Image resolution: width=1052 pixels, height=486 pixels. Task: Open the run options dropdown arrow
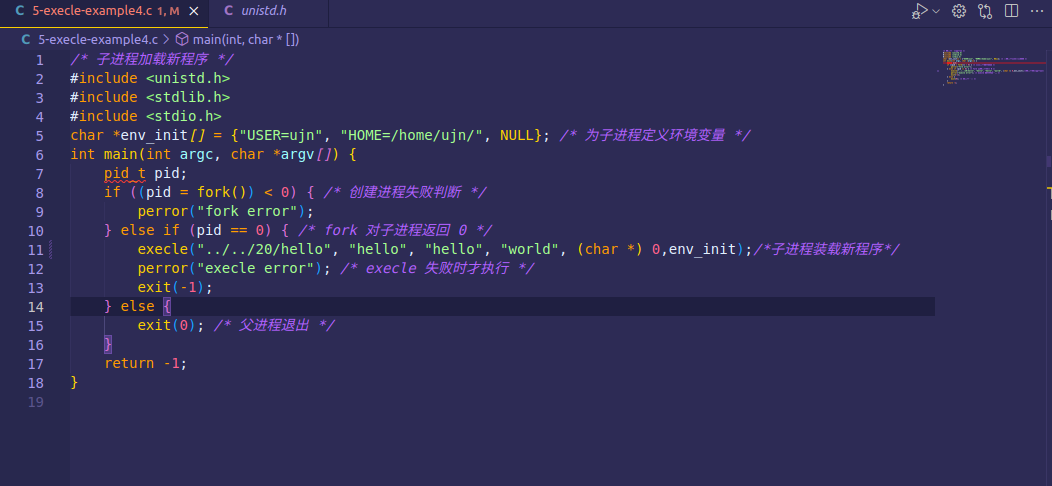pyautogui.click(x=936, y=11)
